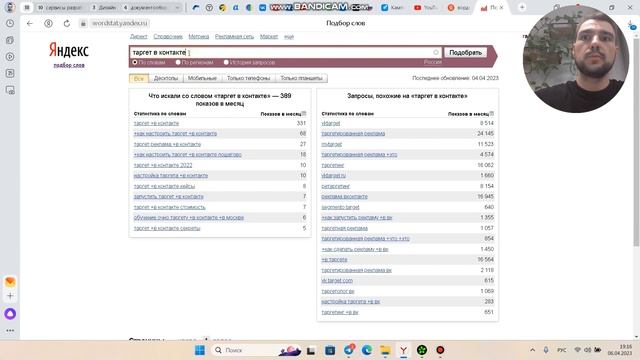Open the 'ещё' services menu link
Image resolution: width=640 pixels, height=360 pixels.
tap(289, 37)
